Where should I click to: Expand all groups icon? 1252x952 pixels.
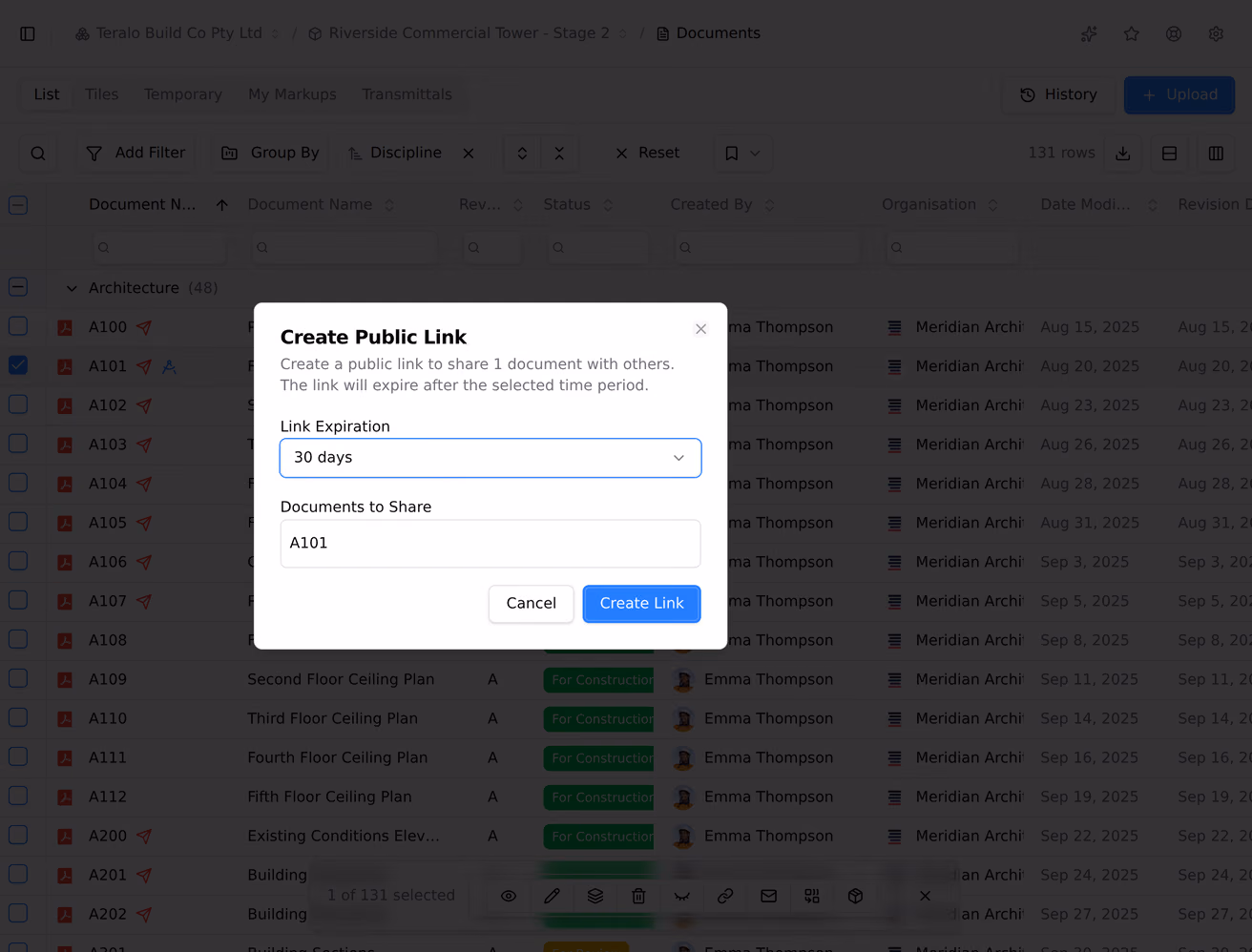click(522, 154)
